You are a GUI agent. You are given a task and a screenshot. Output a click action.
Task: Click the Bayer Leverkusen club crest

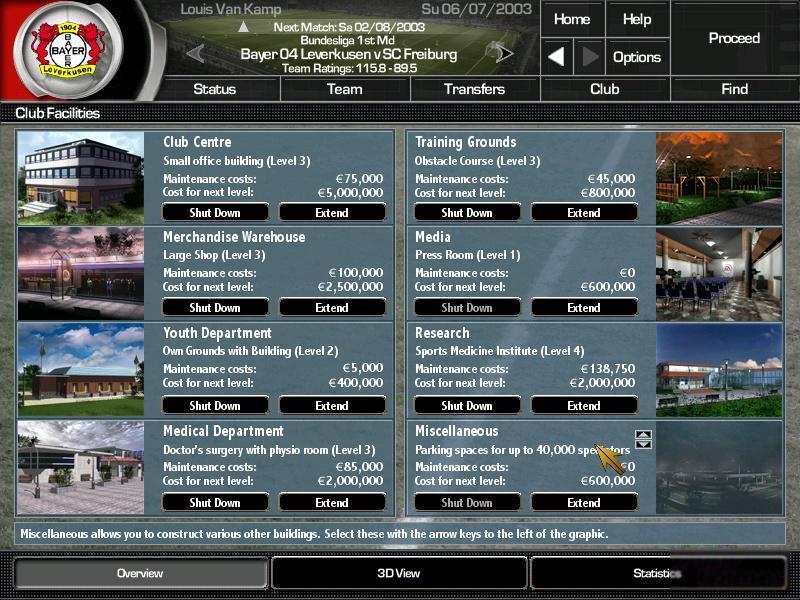click(x=68, y=50)
